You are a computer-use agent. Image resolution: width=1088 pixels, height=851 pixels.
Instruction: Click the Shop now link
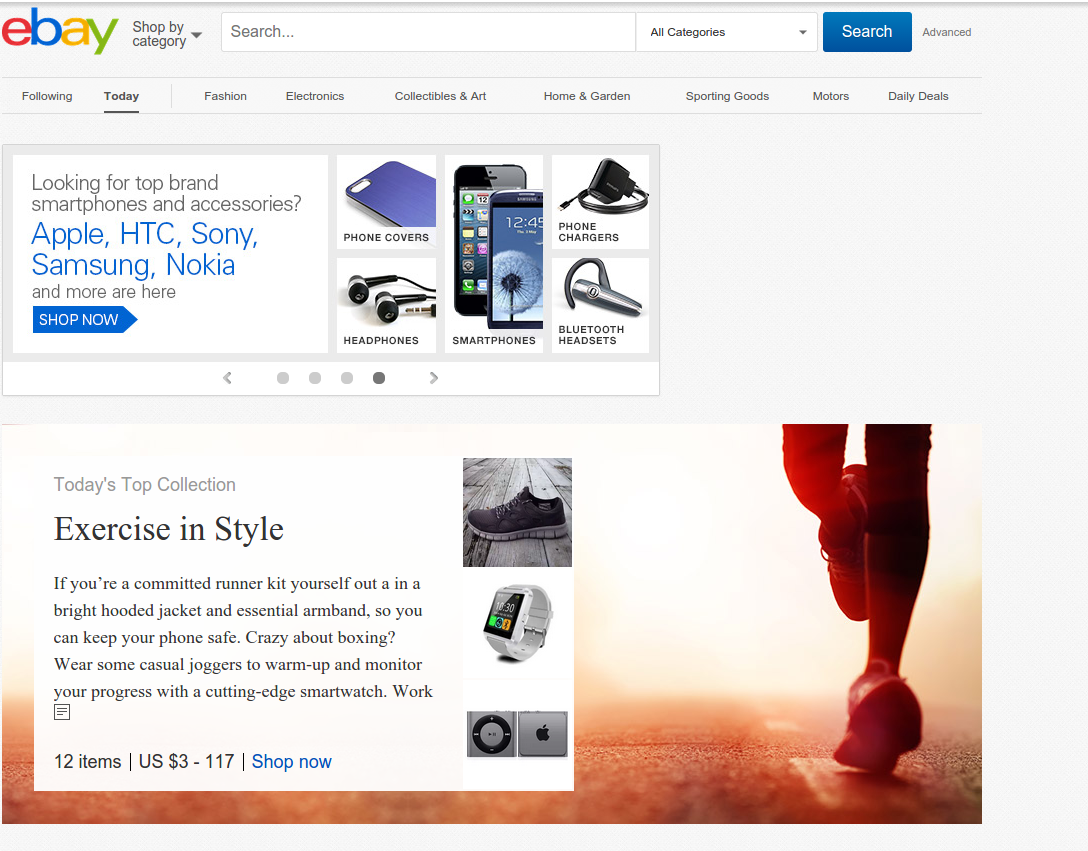click(291, 761)
